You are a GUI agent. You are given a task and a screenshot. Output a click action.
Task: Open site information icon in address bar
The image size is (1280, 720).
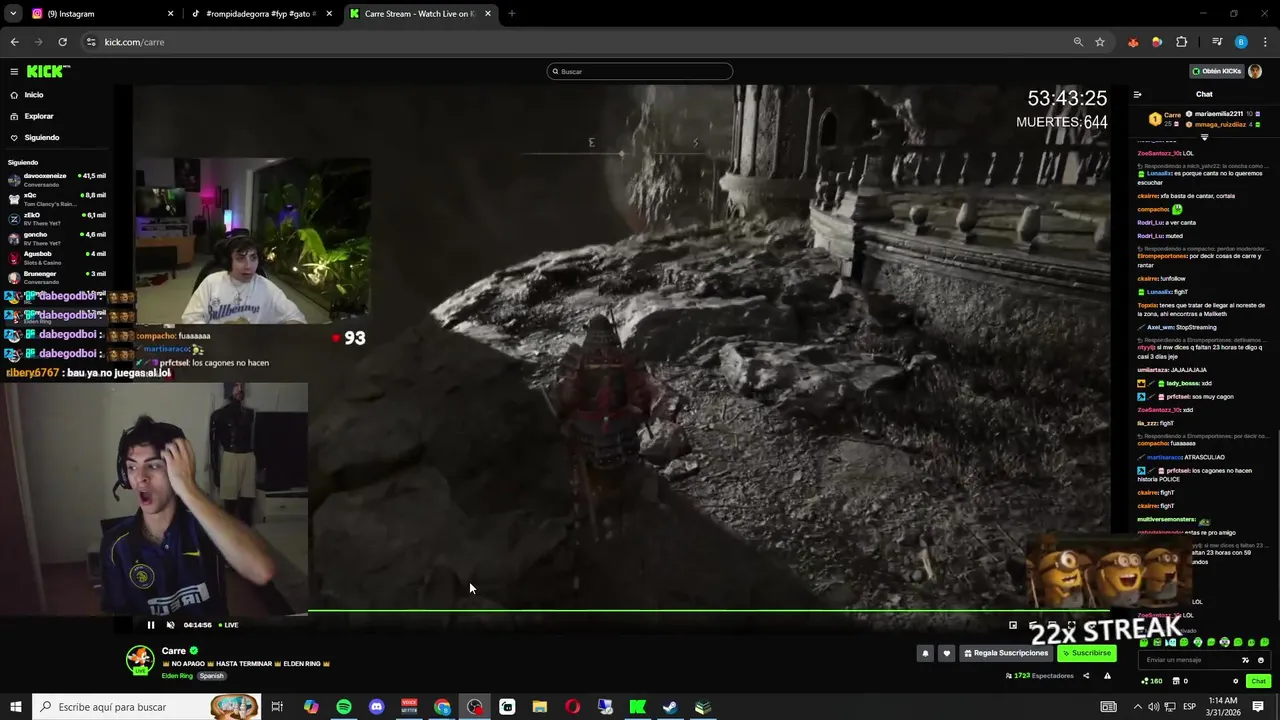[91, 42]
